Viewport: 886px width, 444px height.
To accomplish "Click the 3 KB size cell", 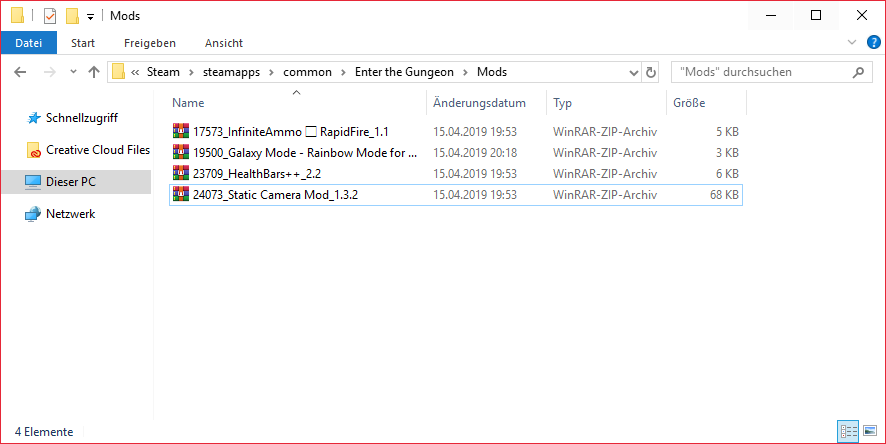I will [727, 153].
